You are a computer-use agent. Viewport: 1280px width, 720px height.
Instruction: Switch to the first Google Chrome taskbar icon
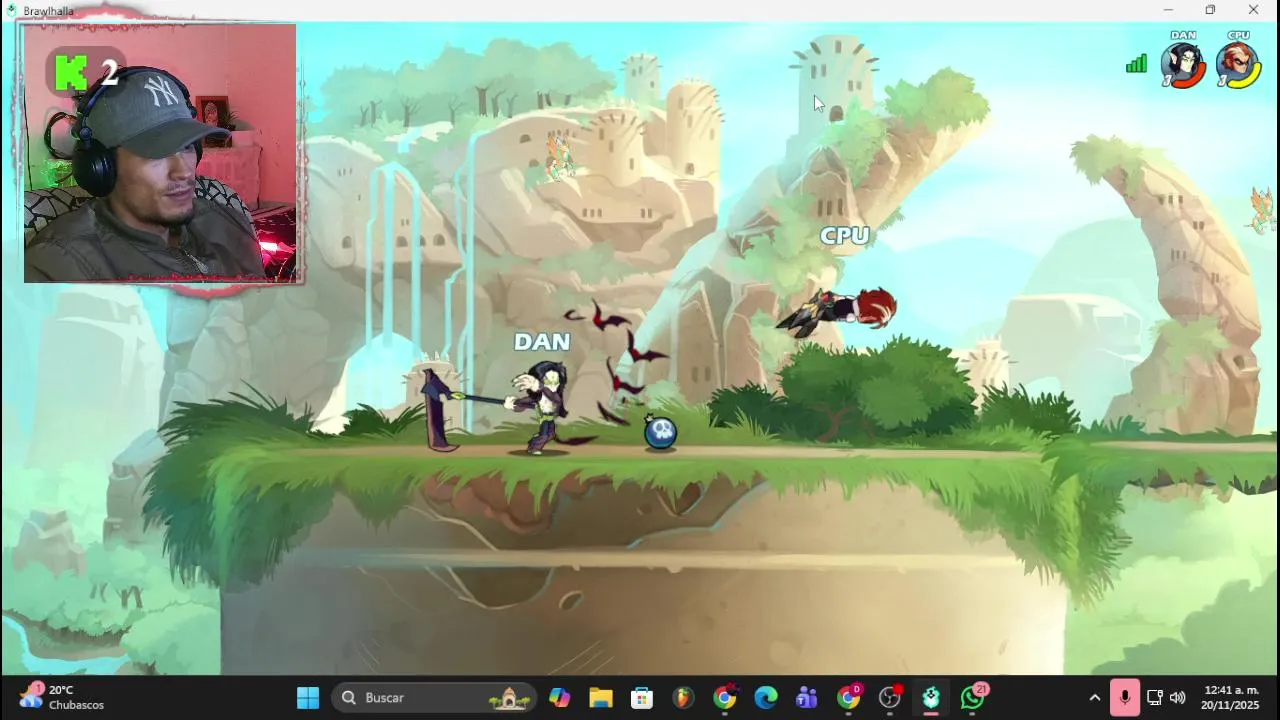point(725,697)
